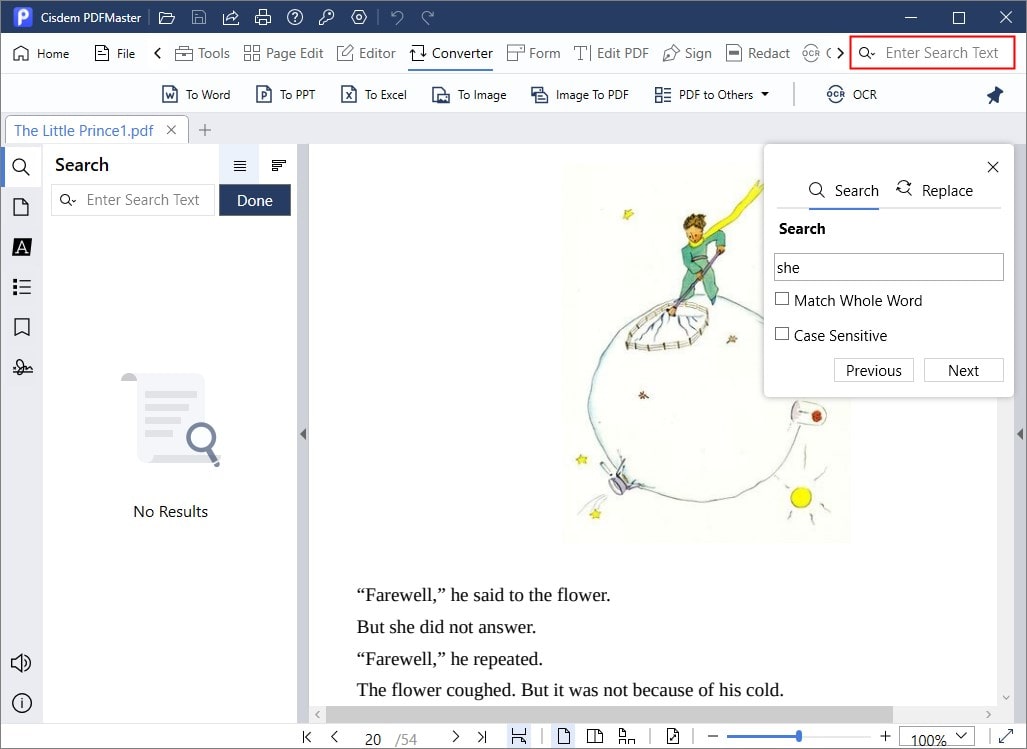This screenshot has width=1027, height=749.
Task: Switch search results to list view icon
Action: click(240, 166)
